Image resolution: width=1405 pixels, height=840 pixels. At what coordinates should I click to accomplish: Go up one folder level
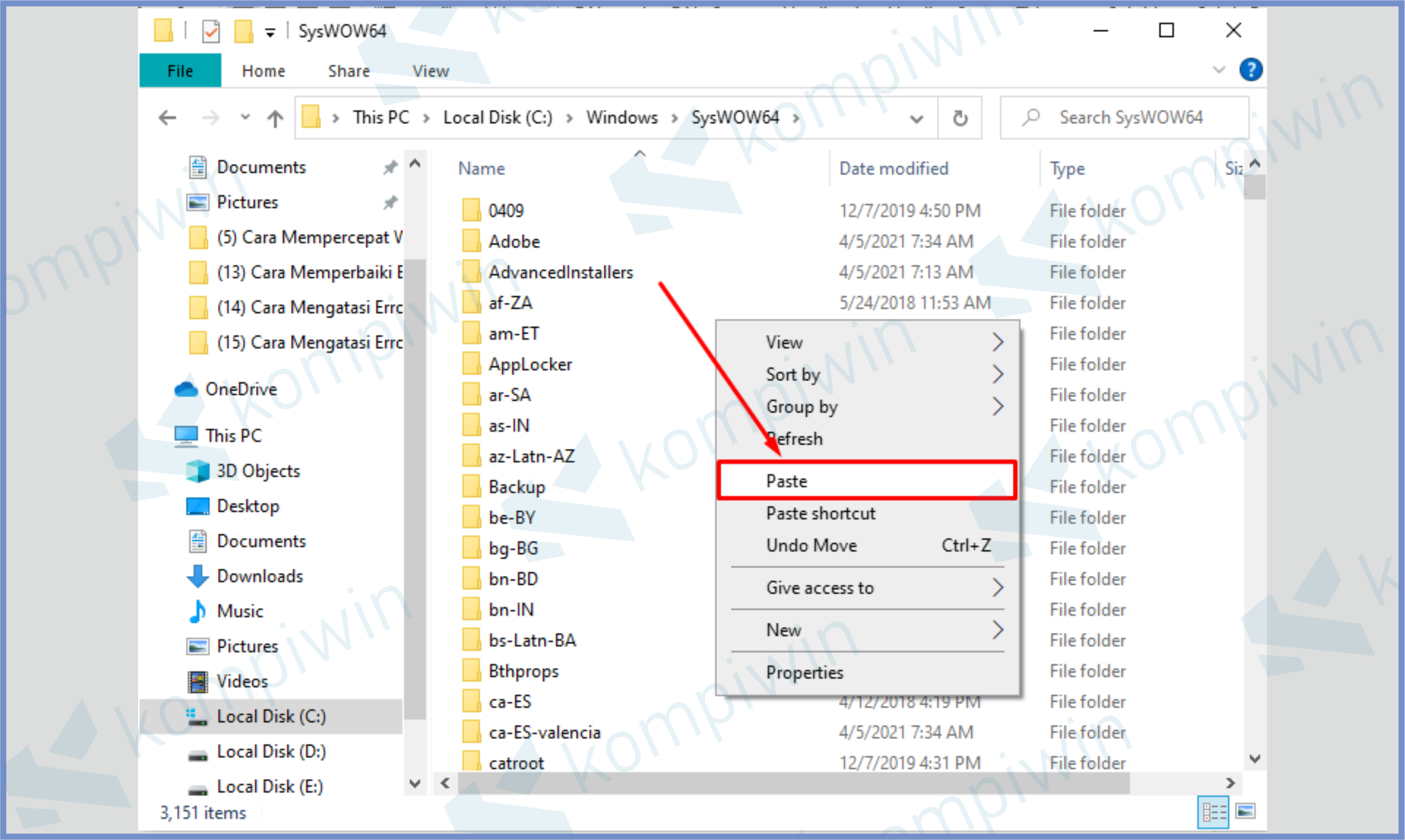pyautogui.click(x=275, y=118)
